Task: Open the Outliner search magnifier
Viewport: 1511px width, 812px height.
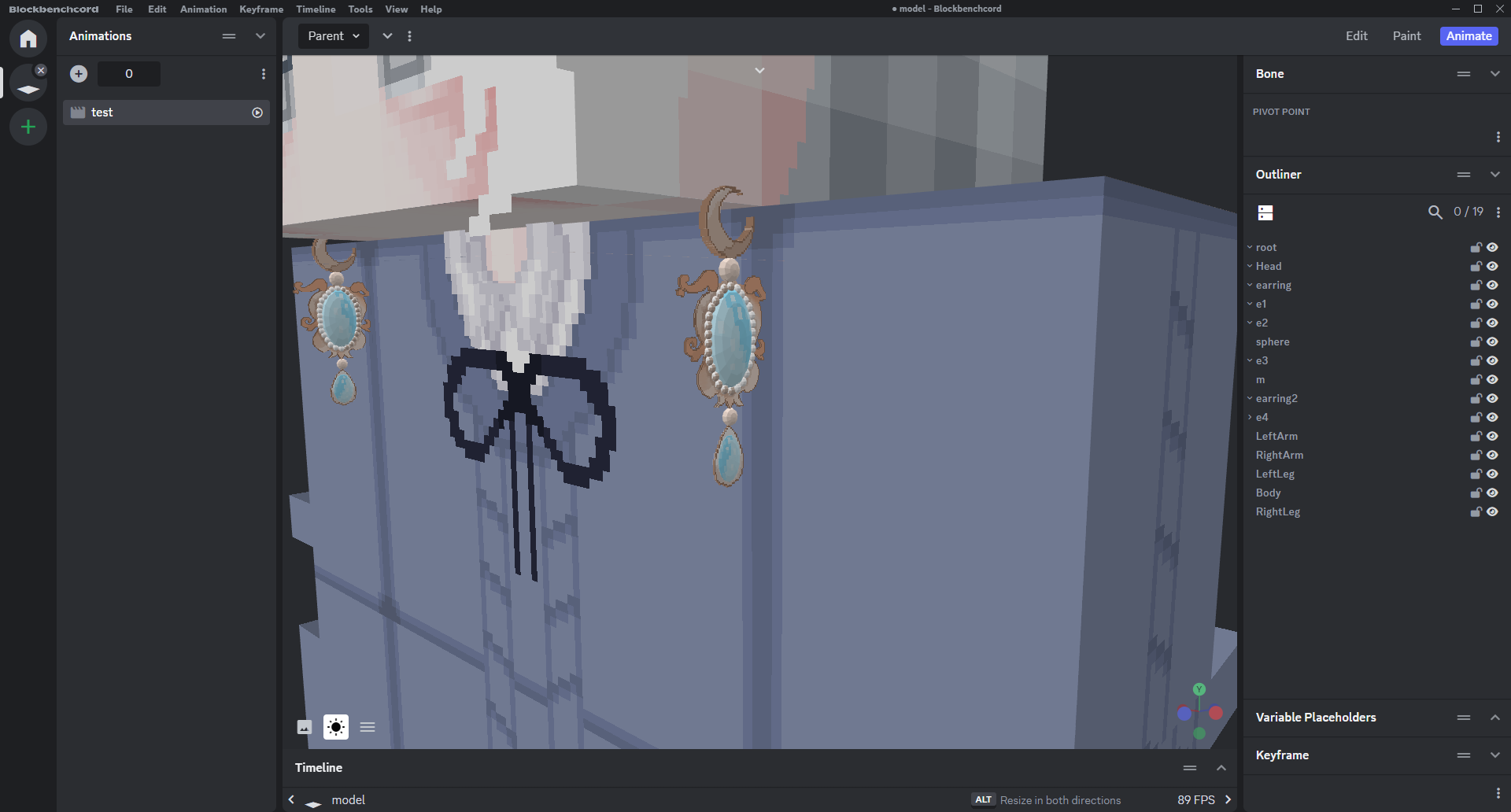Action: [x=1435, y=212]
